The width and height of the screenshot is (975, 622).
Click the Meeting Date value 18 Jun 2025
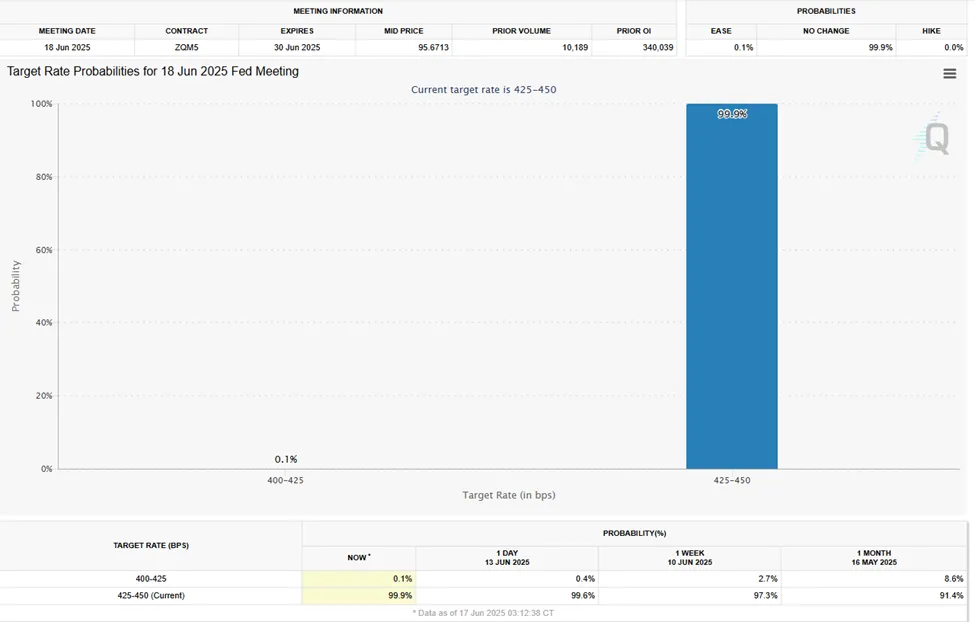[x=67, y=47]
